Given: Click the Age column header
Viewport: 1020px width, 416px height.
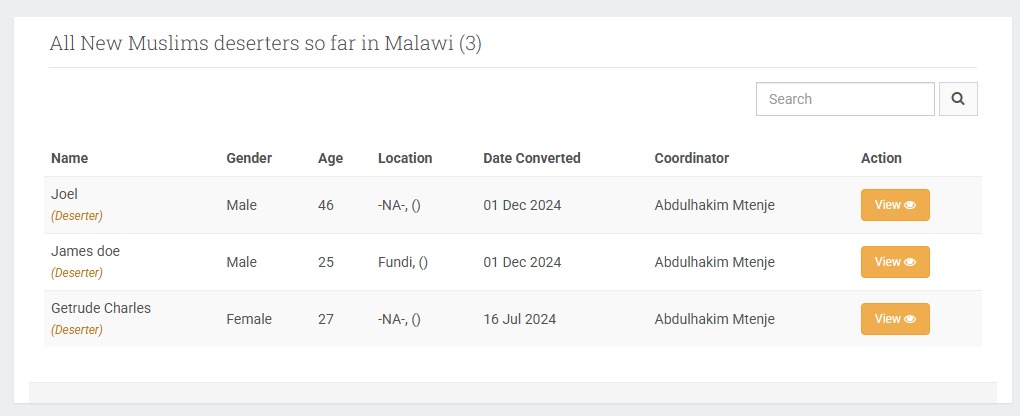Looking at the screenshot, I should [x=330, y=158].
